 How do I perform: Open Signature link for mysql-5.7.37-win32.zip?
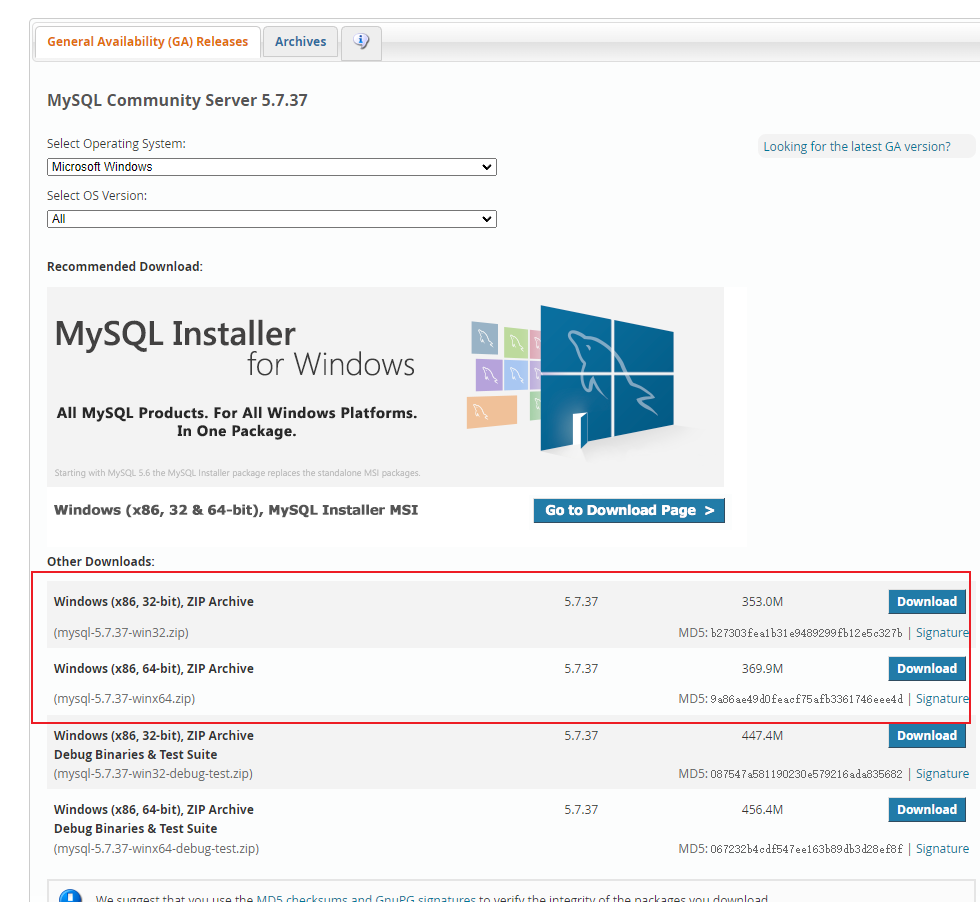pyautogui.click(x=942, y=633)
